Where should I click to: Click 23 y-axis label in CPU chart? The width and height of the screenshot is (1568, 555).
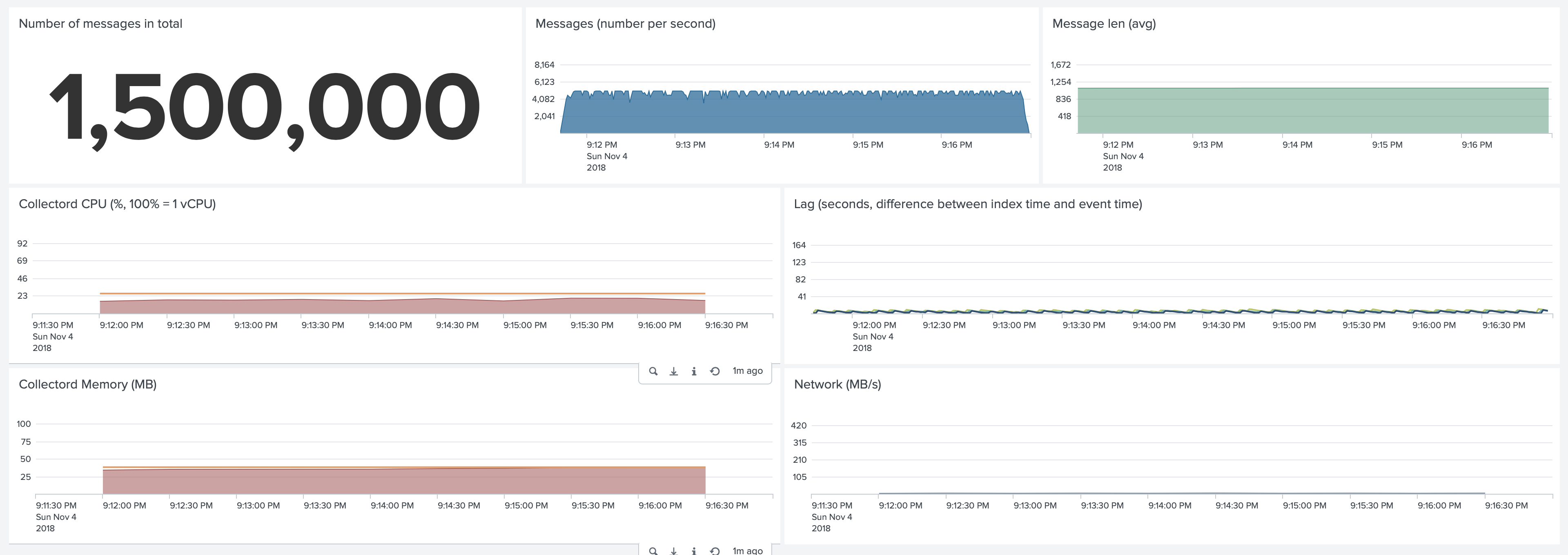[22, 296]
